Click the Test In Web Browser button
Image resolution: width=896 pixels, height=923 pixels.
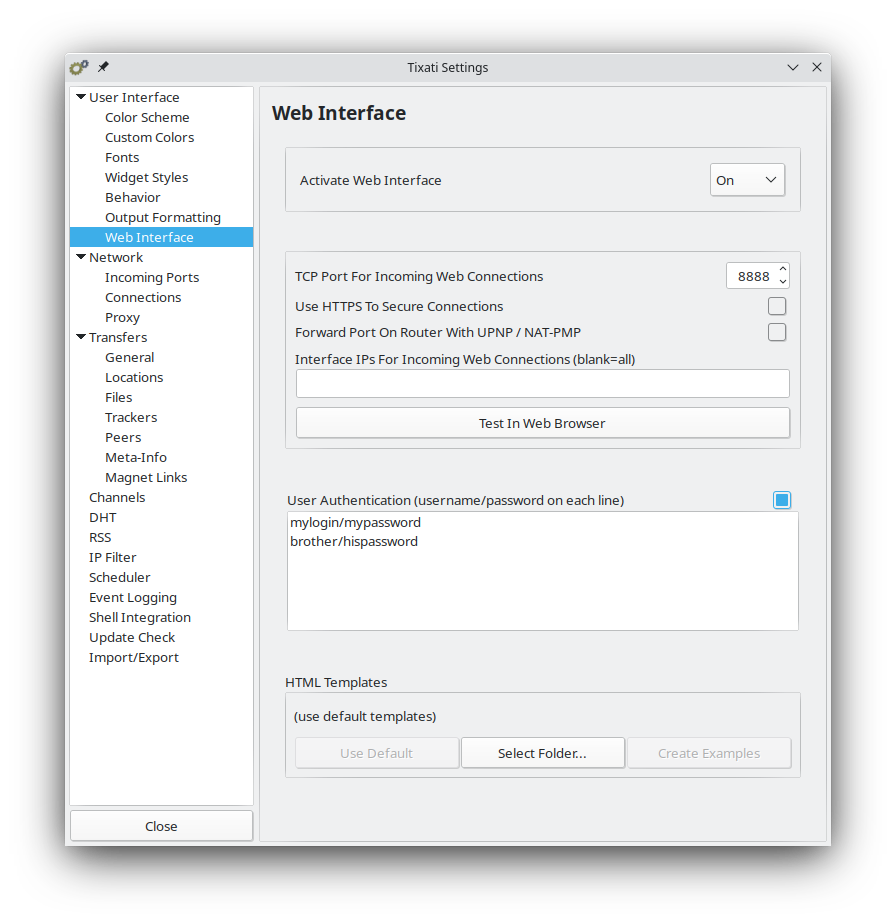click(542, 422)
